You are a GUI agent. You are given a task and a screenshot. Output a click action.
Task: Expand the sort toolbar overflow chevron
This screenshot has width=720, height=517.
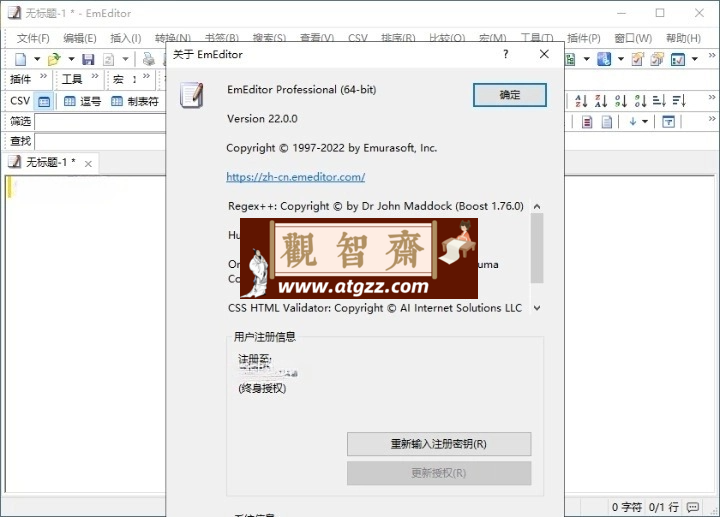[712, 97]
